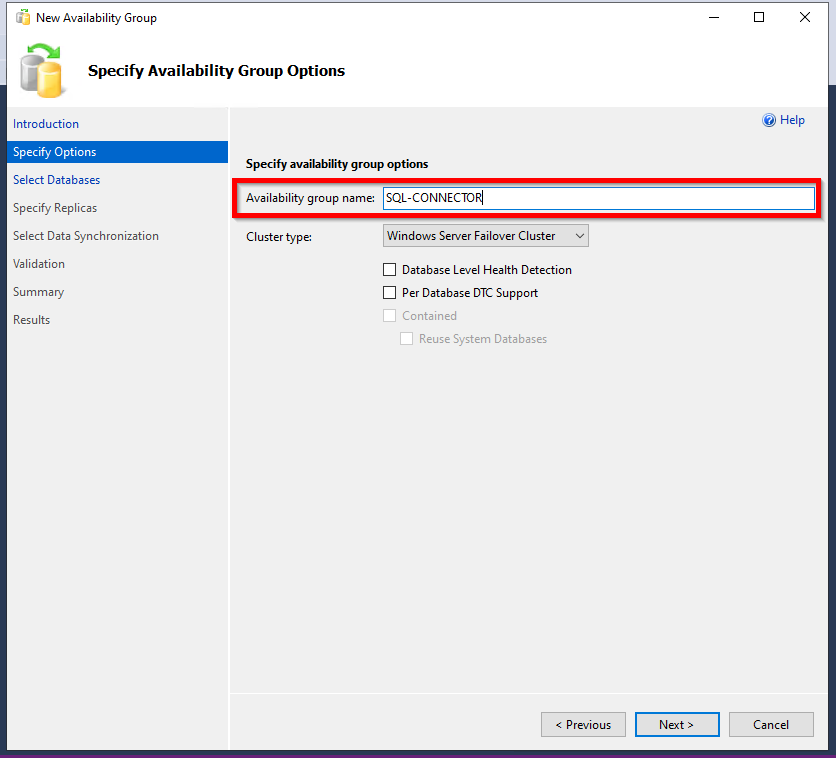Tick the Reuse System Databases checkbox

[406, 338]
